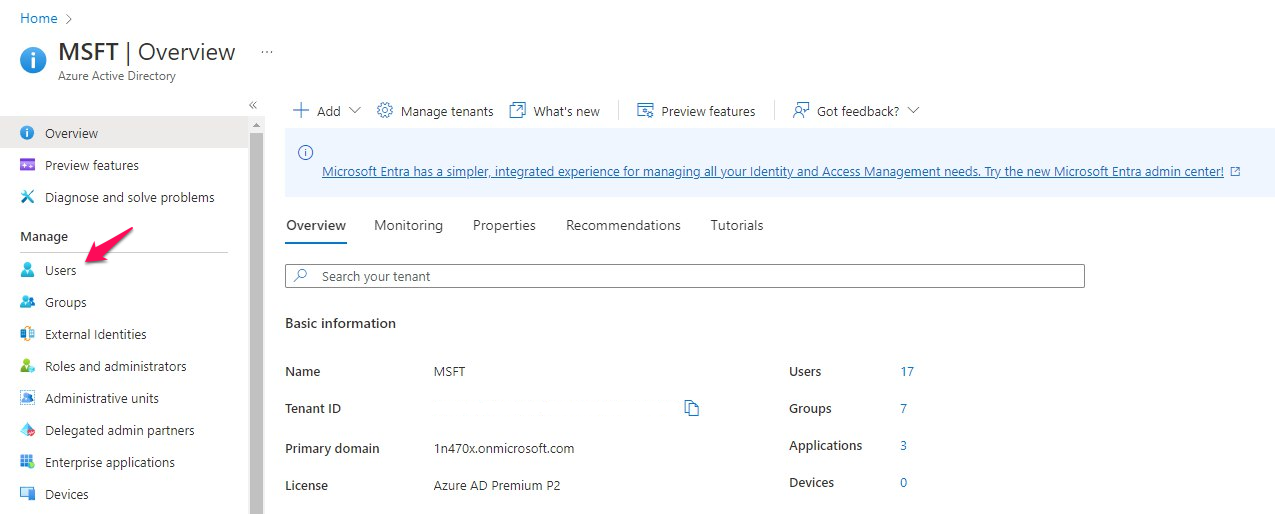Open External Identities from the sidebar
This screenshot has height=514, width=1275.
tap(95, 335)
